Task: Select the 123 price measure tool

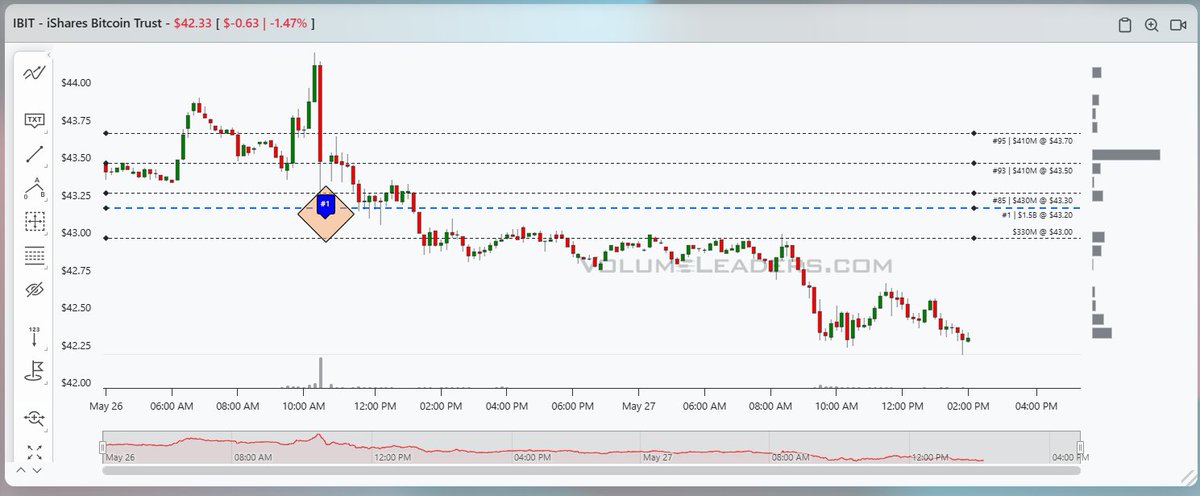Action: (x=35, y=336)
